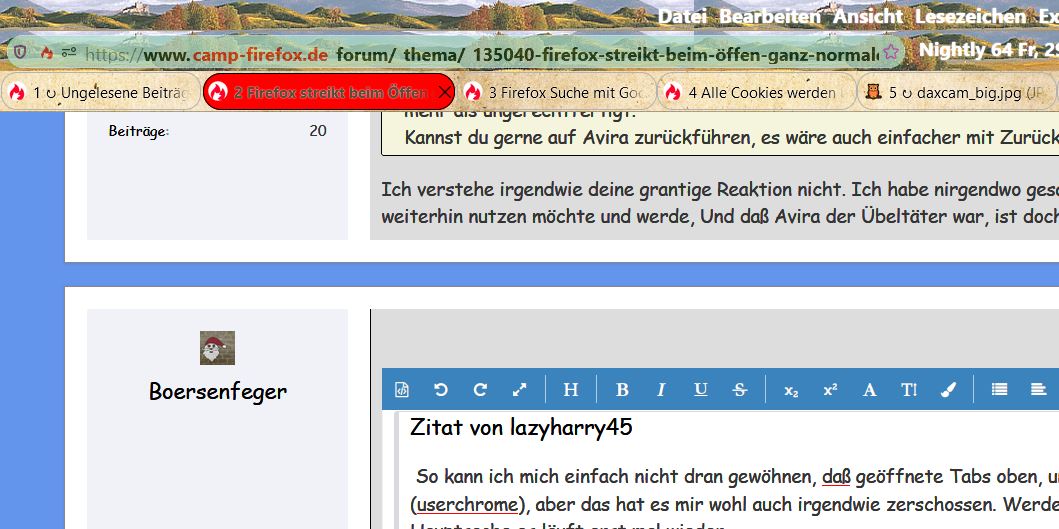Toggle source code view in editor

[x=402, y=390]
